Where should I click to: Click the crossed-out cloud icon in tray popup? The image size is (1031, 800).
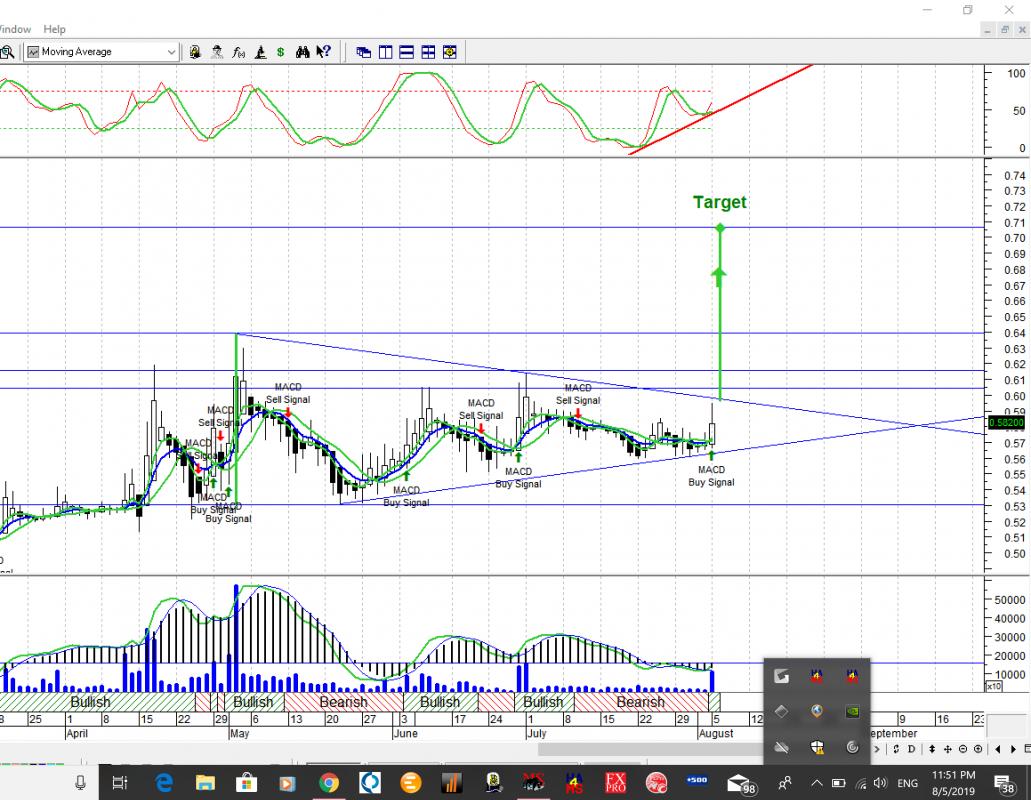781,747
